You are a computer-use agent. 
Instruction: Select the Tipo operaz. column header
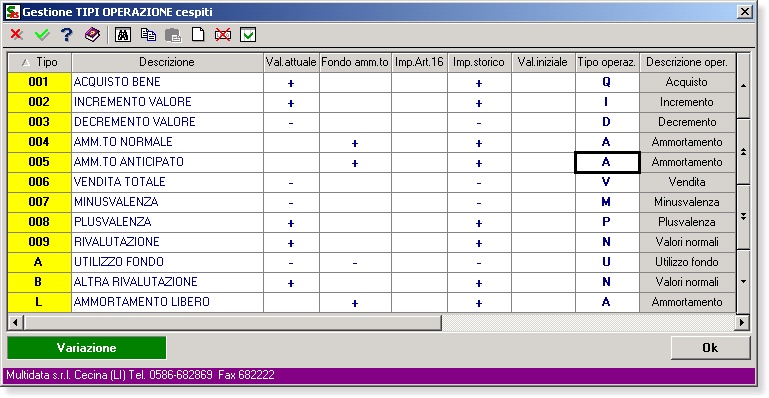[607, 62]
